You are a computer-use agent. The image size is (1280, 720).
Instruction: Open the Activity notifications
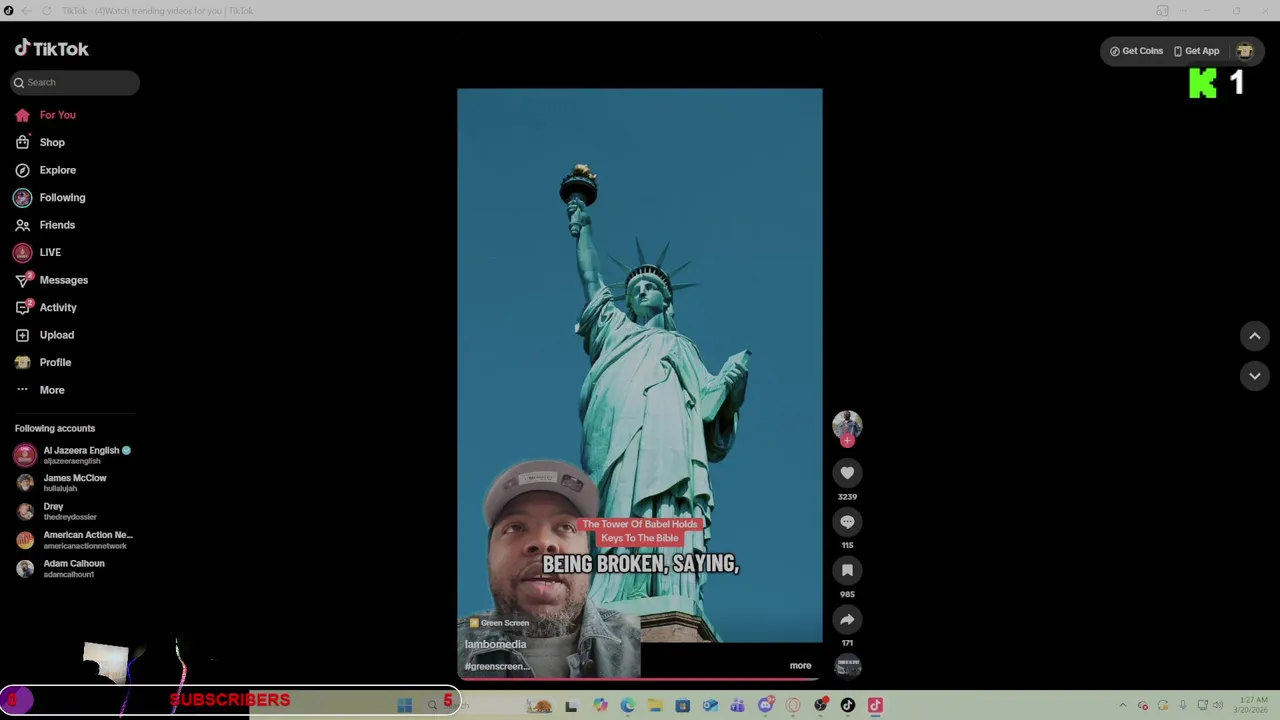[x=58, y=307]
